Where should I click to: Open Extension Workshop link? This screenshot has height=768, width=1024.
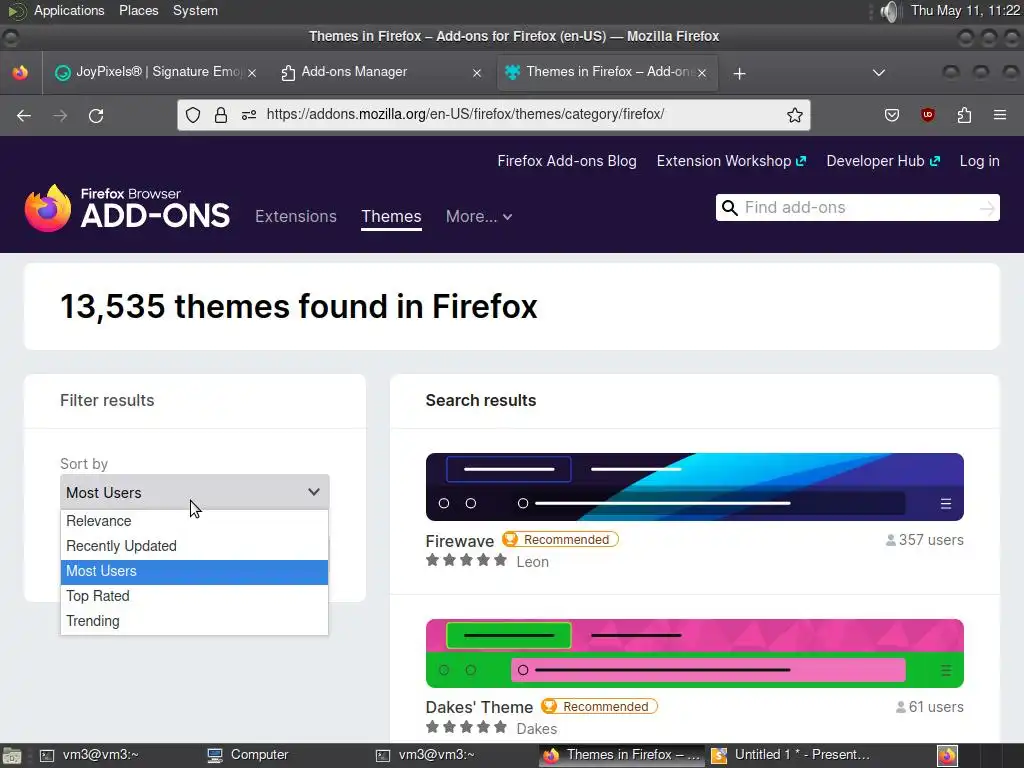tap(731, 161)
